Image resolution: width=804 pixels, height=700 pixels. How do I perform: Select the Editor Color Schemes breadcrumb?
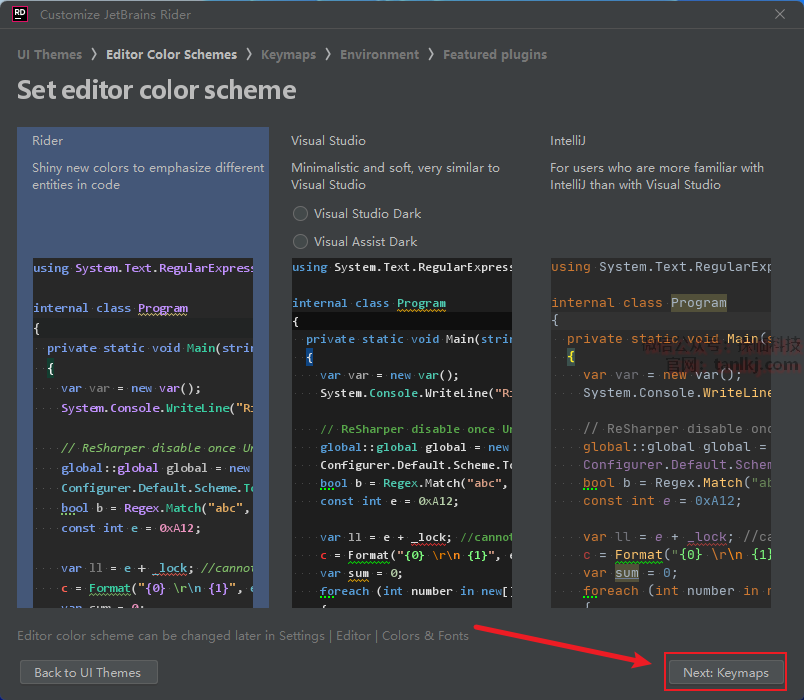click(171, 55)
